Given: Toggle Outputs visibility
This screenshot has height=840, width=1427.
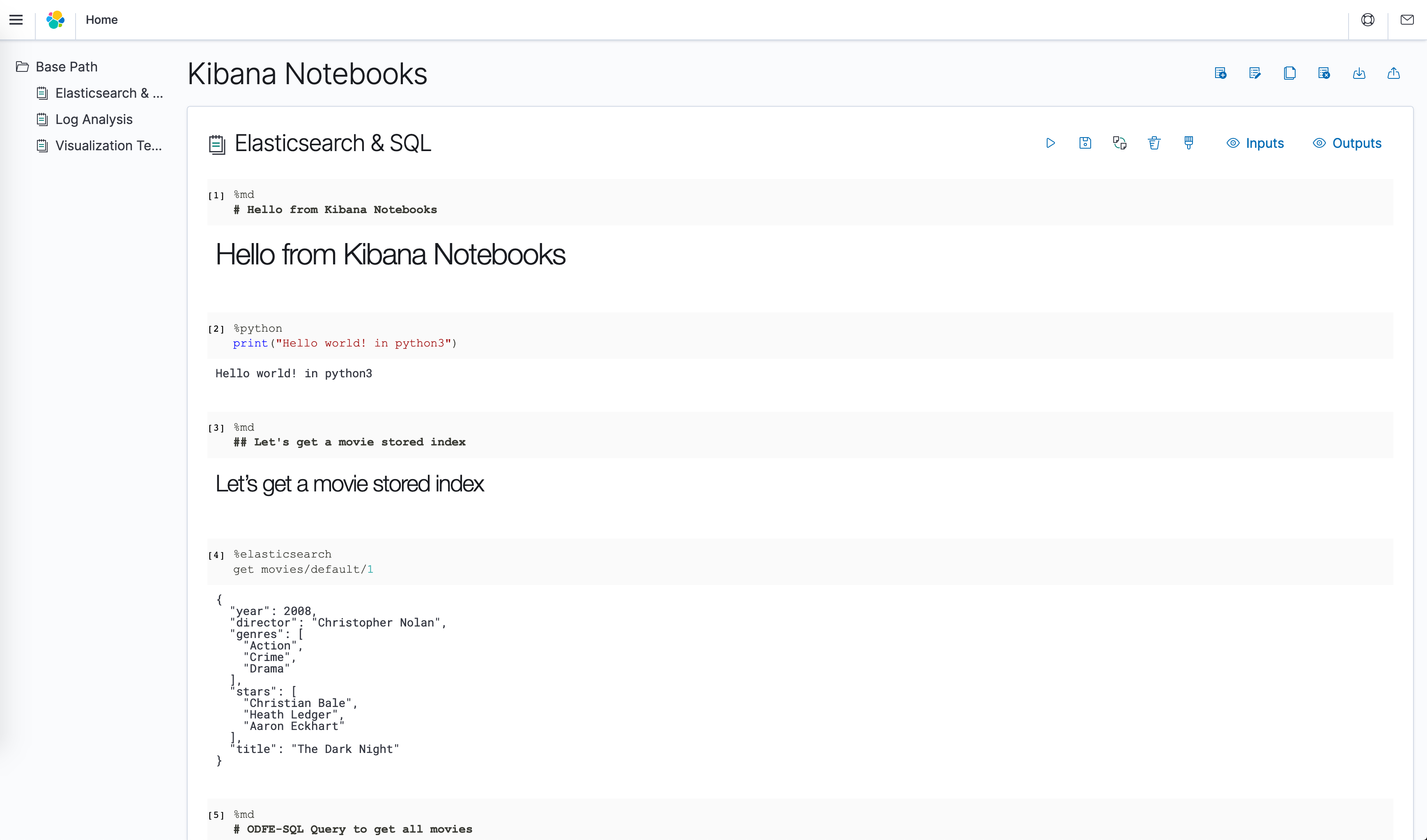Looking at the screenshot, I should (x=1347, y=143).
